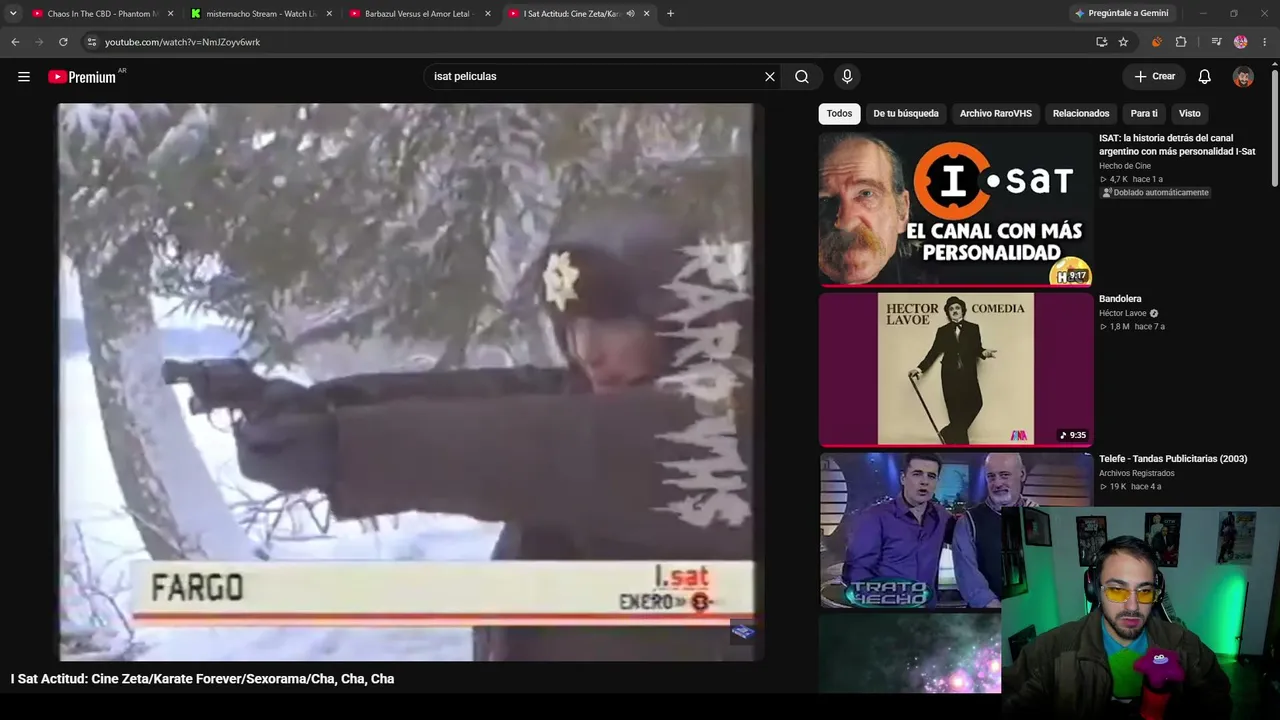Mute the 'I Sat Actitud' tab audio
The width and height of the screenshot is (1280, 720).
[630, 14]
